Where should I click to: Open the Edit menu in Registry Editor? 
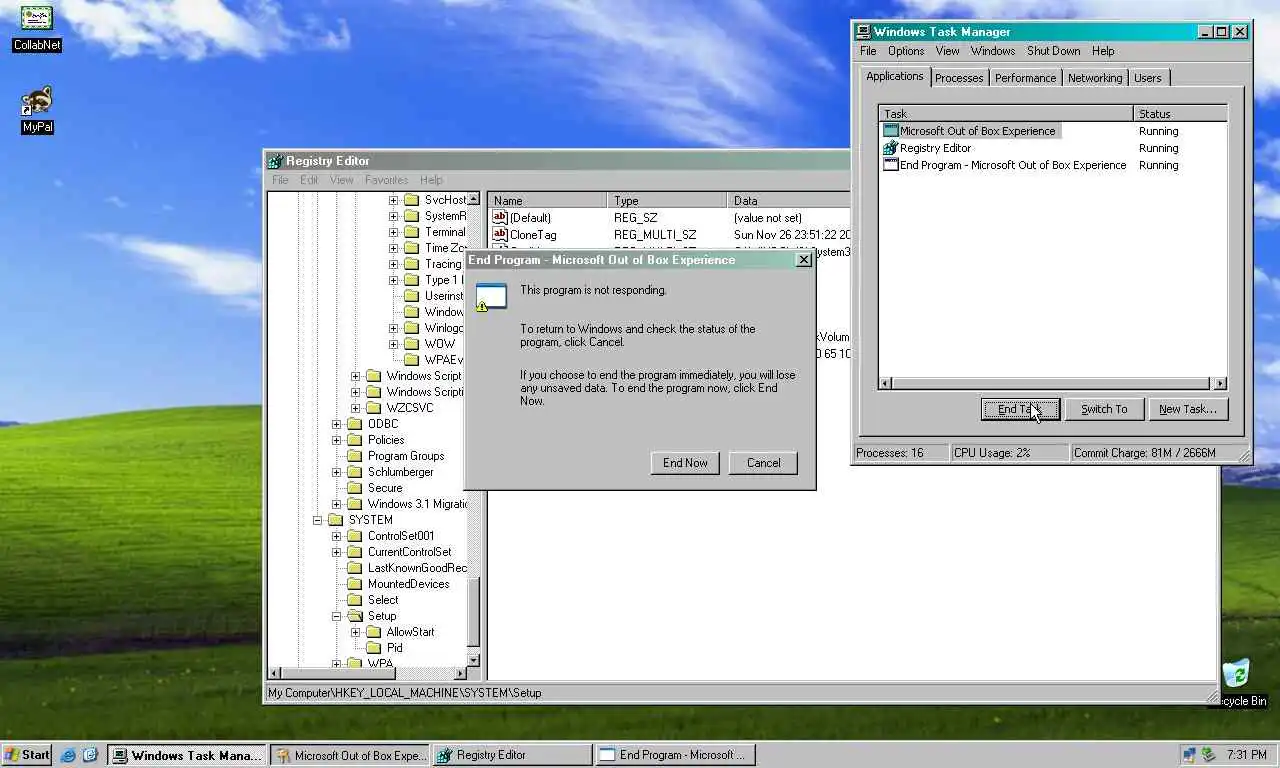pyautogui.click(x=309, y=180)
